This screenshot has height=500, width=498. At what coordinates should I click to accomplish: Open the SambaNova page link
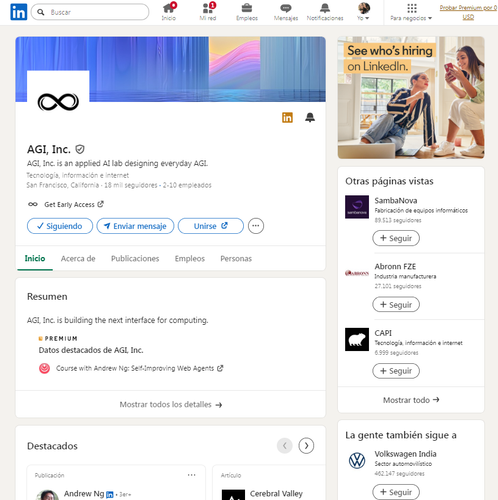tap(396, 201)
